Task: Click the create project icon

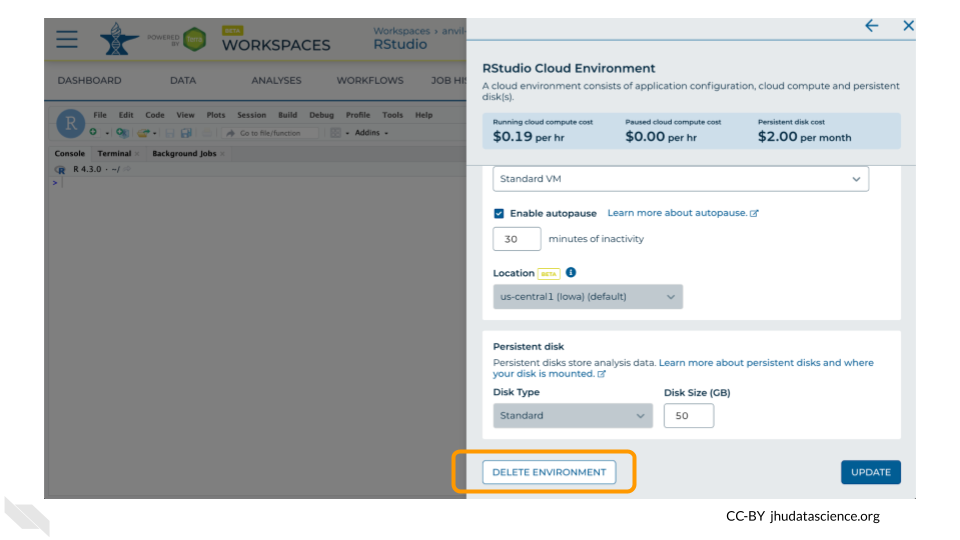Action: click(122, 133)
